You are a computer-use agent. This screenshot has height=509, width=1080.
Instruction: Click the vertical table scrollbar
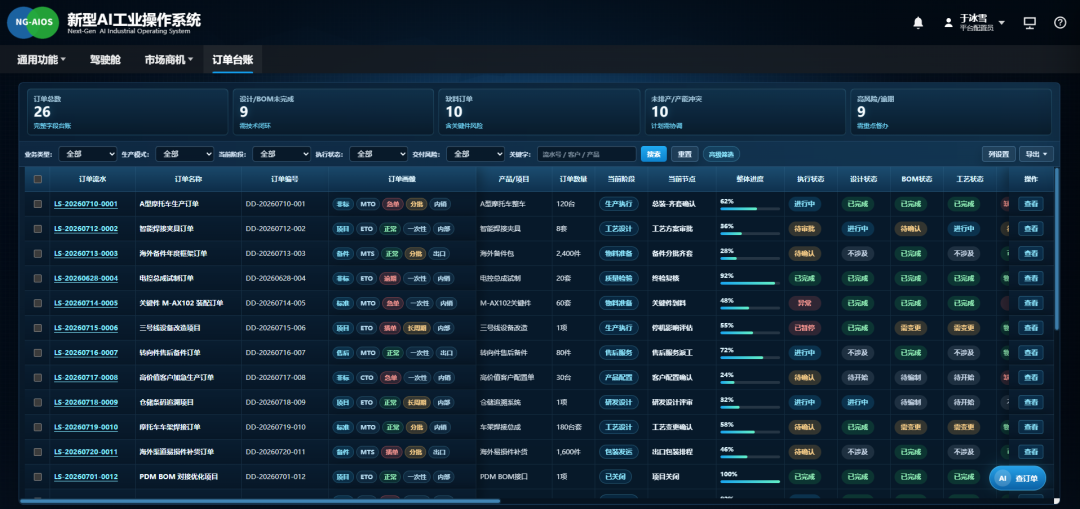click(1057, 248)
